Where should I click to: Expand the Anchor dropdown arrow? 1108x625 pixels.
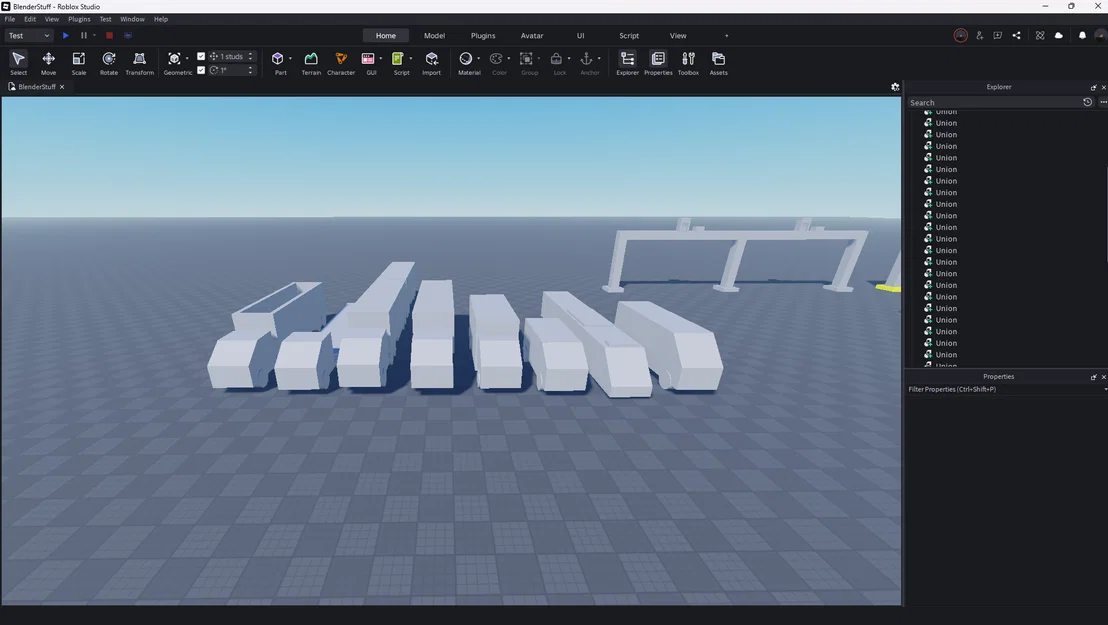point(599,59)
